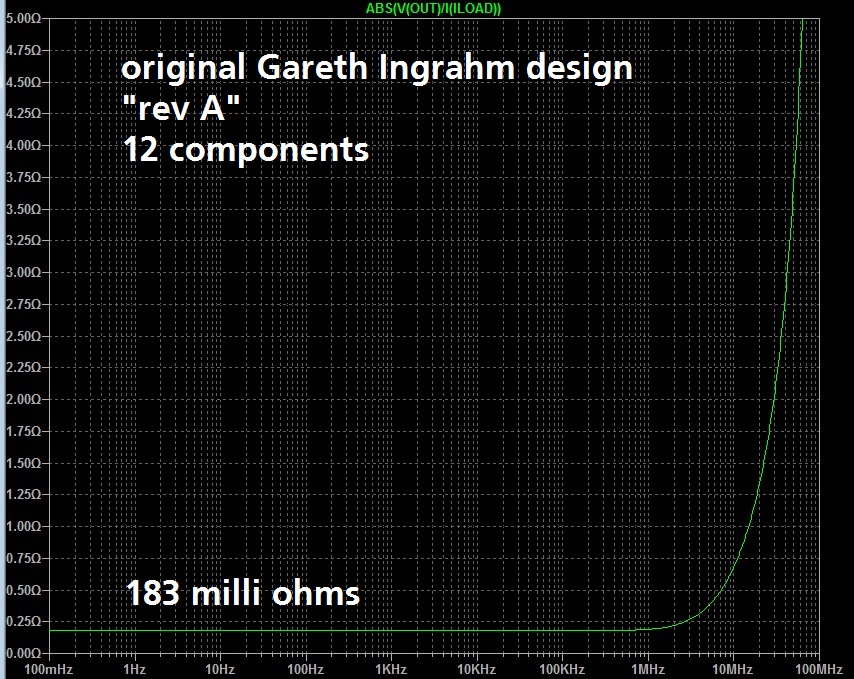Click the "12 components" annotation text
Viewport: 854px width, 679px height.
coord(246,150)
